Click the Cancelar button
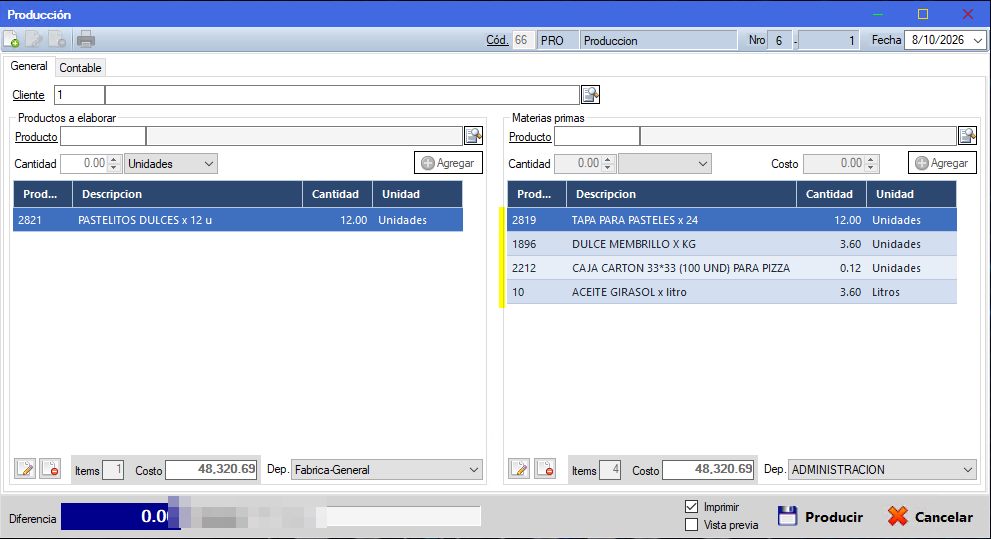 [x=930, y=516]
